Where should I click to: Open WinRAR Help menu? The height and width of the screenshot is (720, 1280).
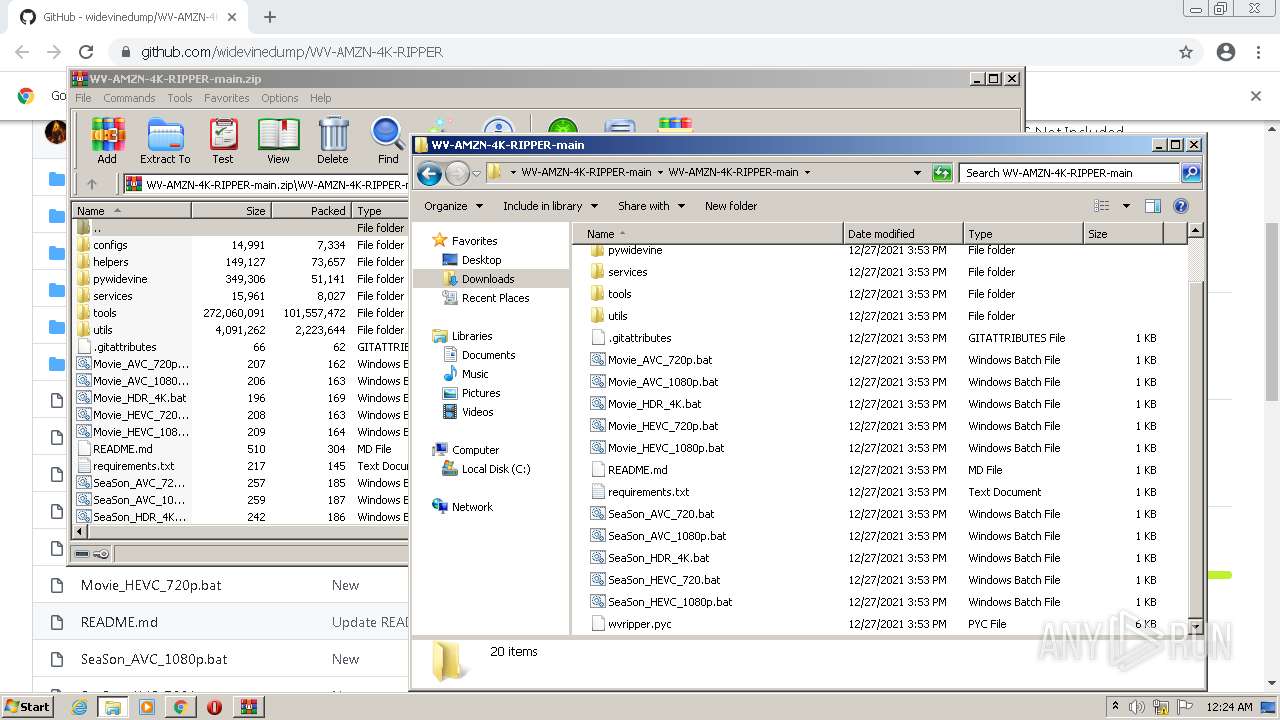point(320,98)
